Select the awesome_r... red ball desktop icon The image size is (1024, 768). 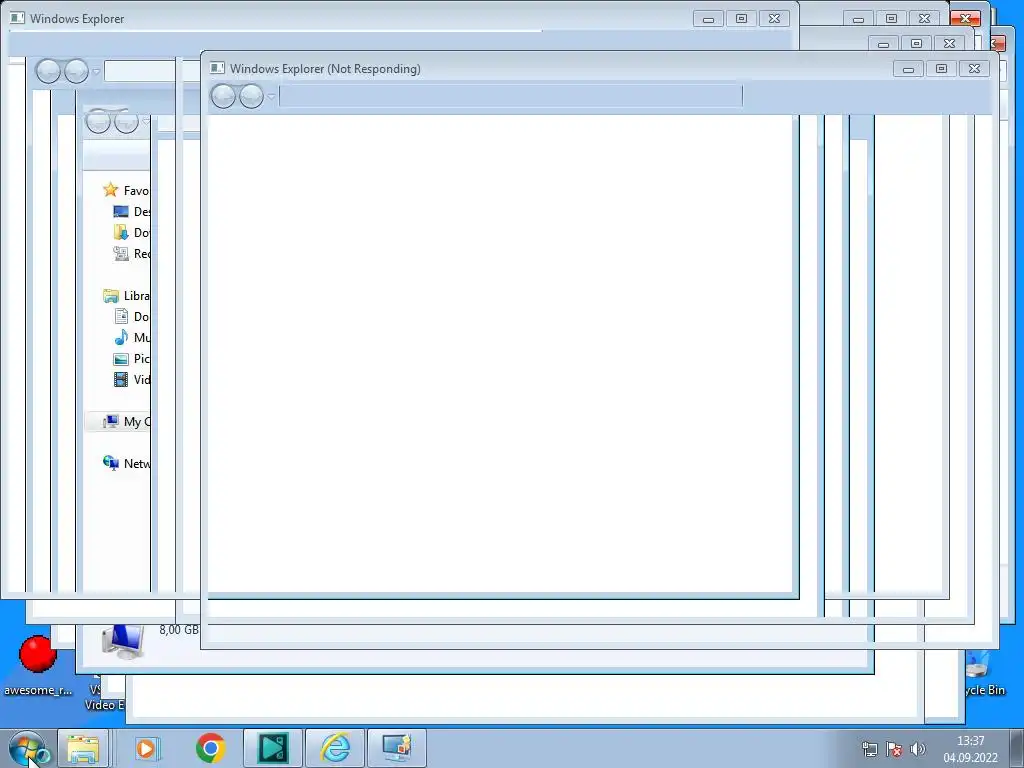38,665
